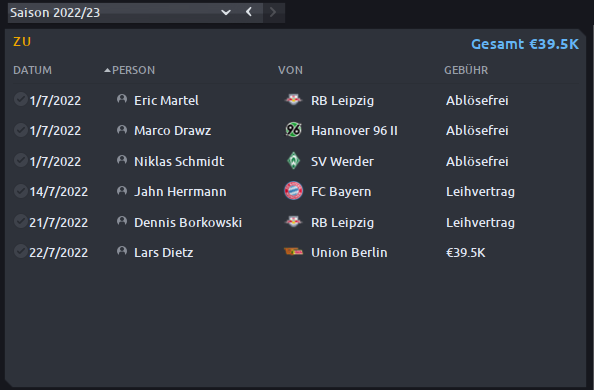Image resolution: width=594 pixels, height=390 pixels.
Task: Go to previous season with left chevron
Action: coord(249,12)
